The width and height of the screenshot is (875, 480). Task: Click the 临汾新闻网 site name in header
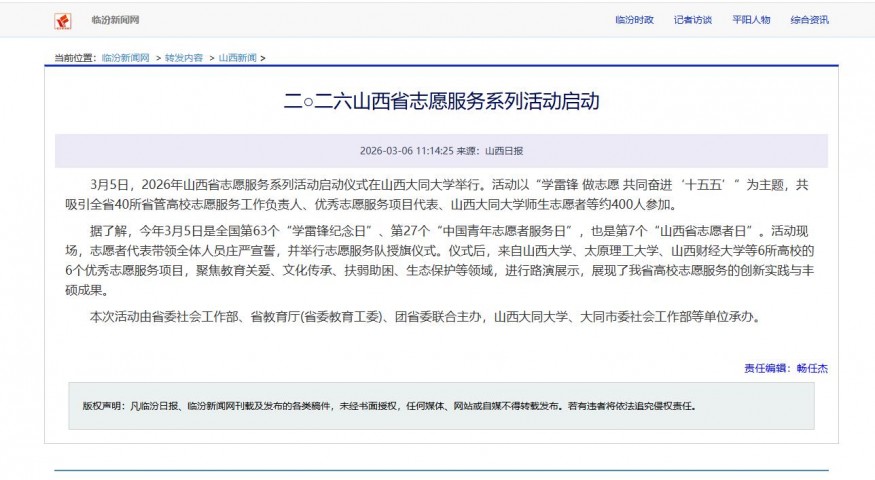[115, 20]
